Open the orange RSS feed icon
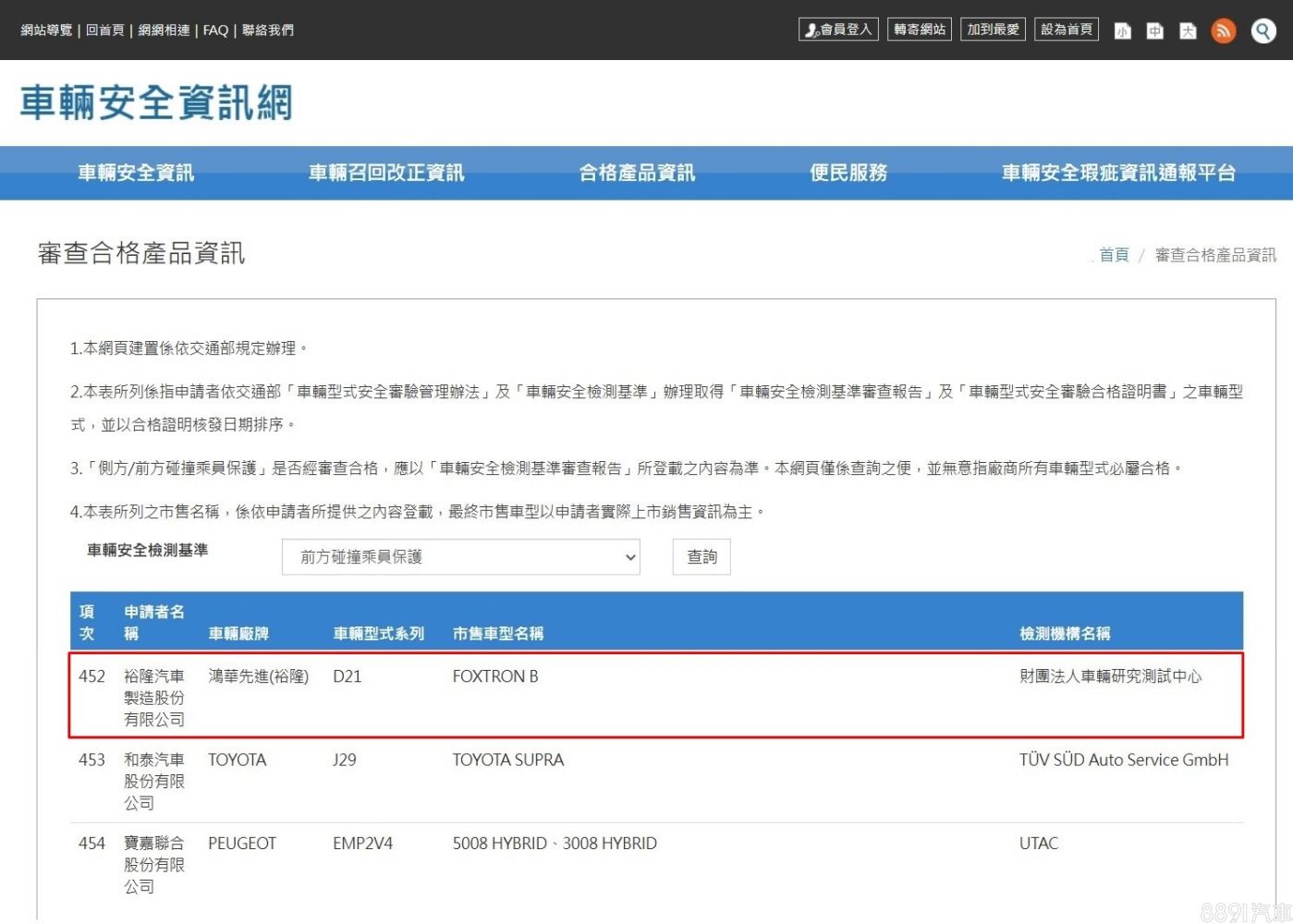 tap(1224, 31)
